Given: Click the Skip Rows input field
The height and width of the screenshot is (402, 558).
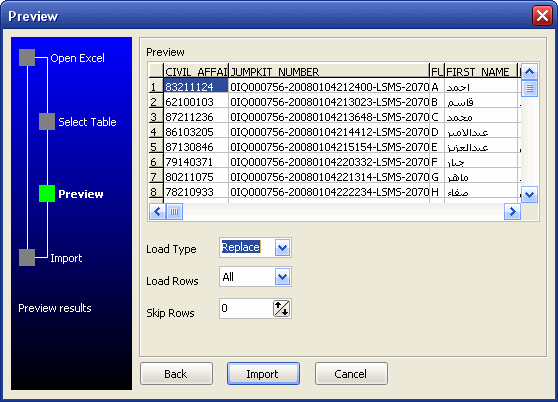Looking at the screenshot, I should click(x=246, y=308).
